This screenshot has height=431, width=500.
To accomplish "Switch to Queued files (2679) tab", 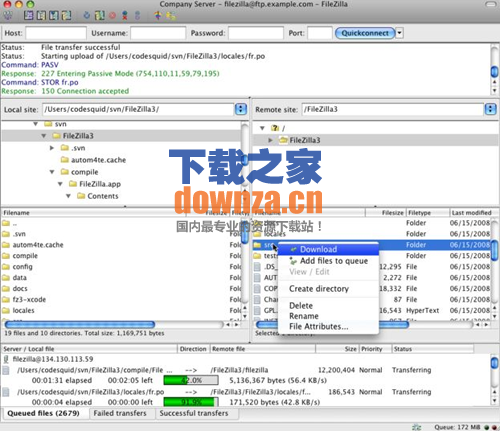I will coord(44,413).
